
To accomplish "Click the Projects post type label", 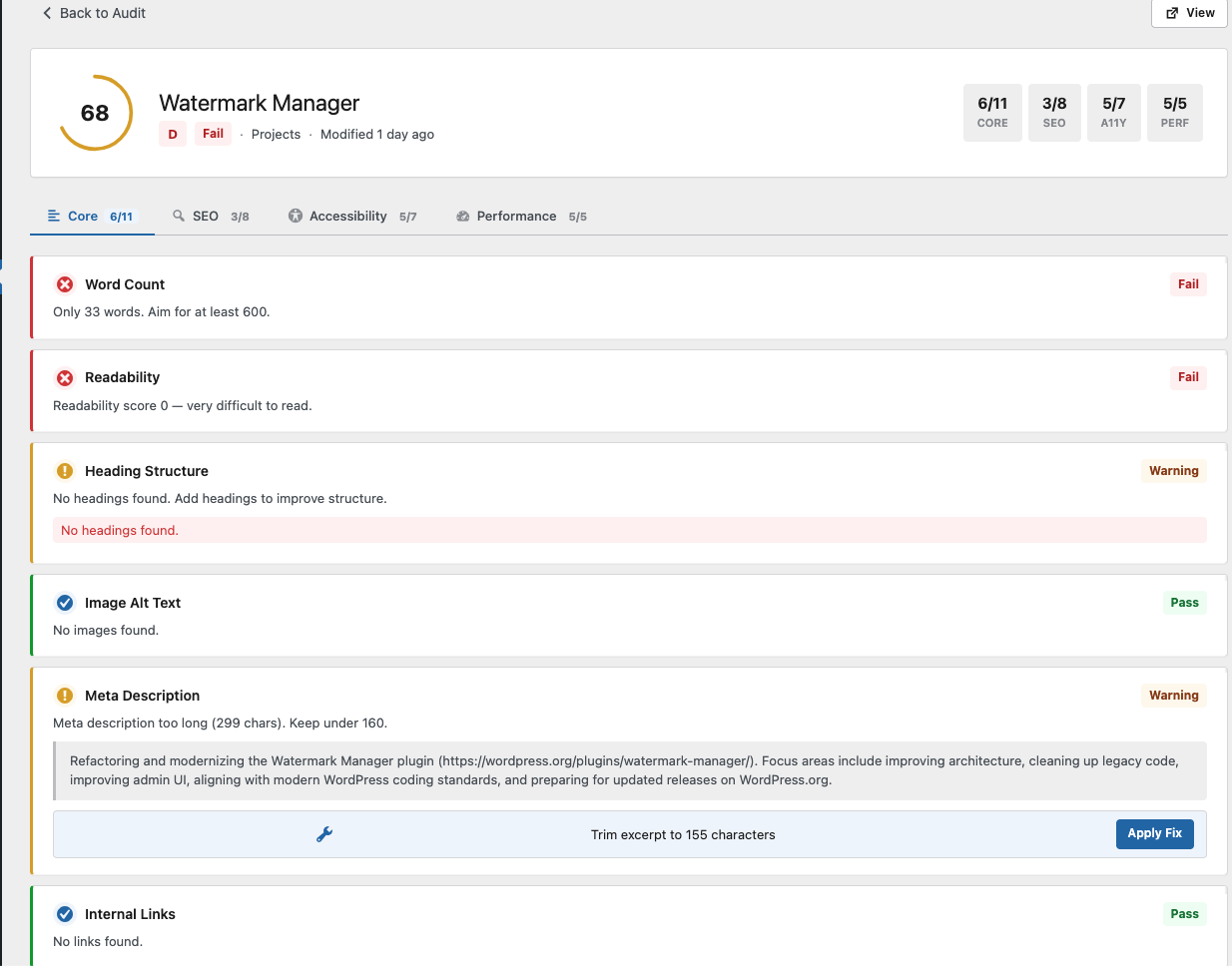I will 276,135.
